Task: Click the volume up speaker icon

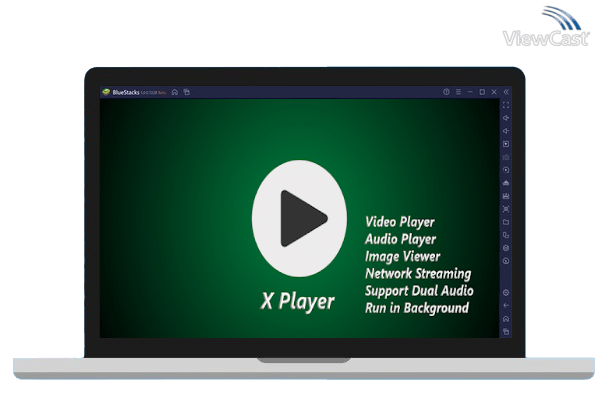Action: (506, 118)
